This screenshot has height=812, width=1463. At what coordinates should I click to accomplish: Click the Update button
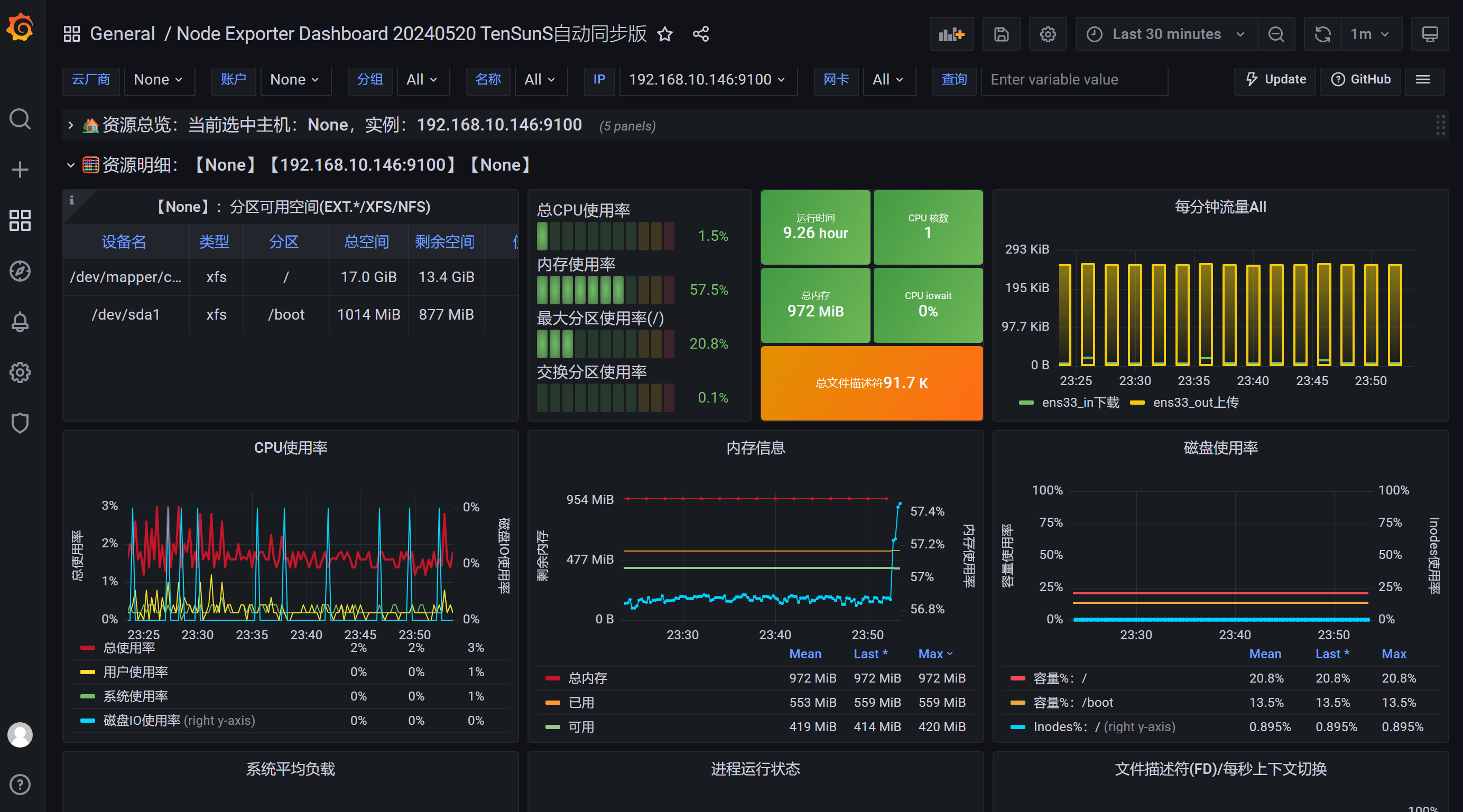click(x=1275, y=79)
